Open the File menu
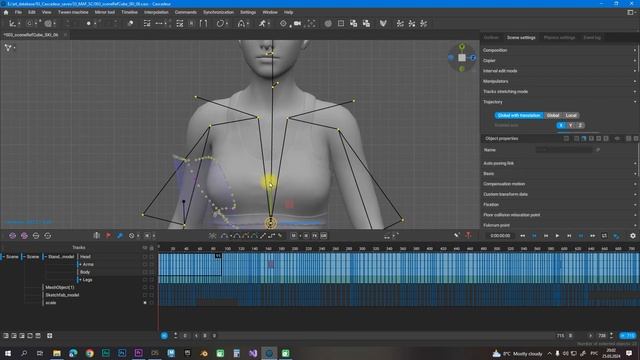The image size is (640, 360). (18, 12)
